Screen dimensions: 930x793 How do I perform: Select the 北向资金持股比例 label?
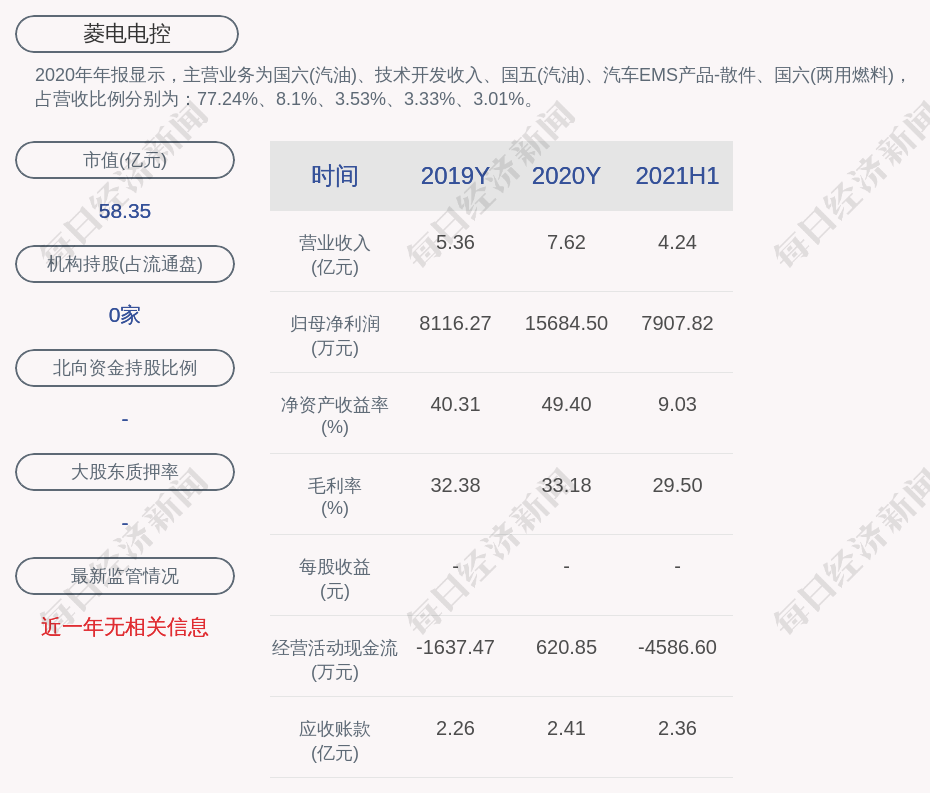(125, 368)
